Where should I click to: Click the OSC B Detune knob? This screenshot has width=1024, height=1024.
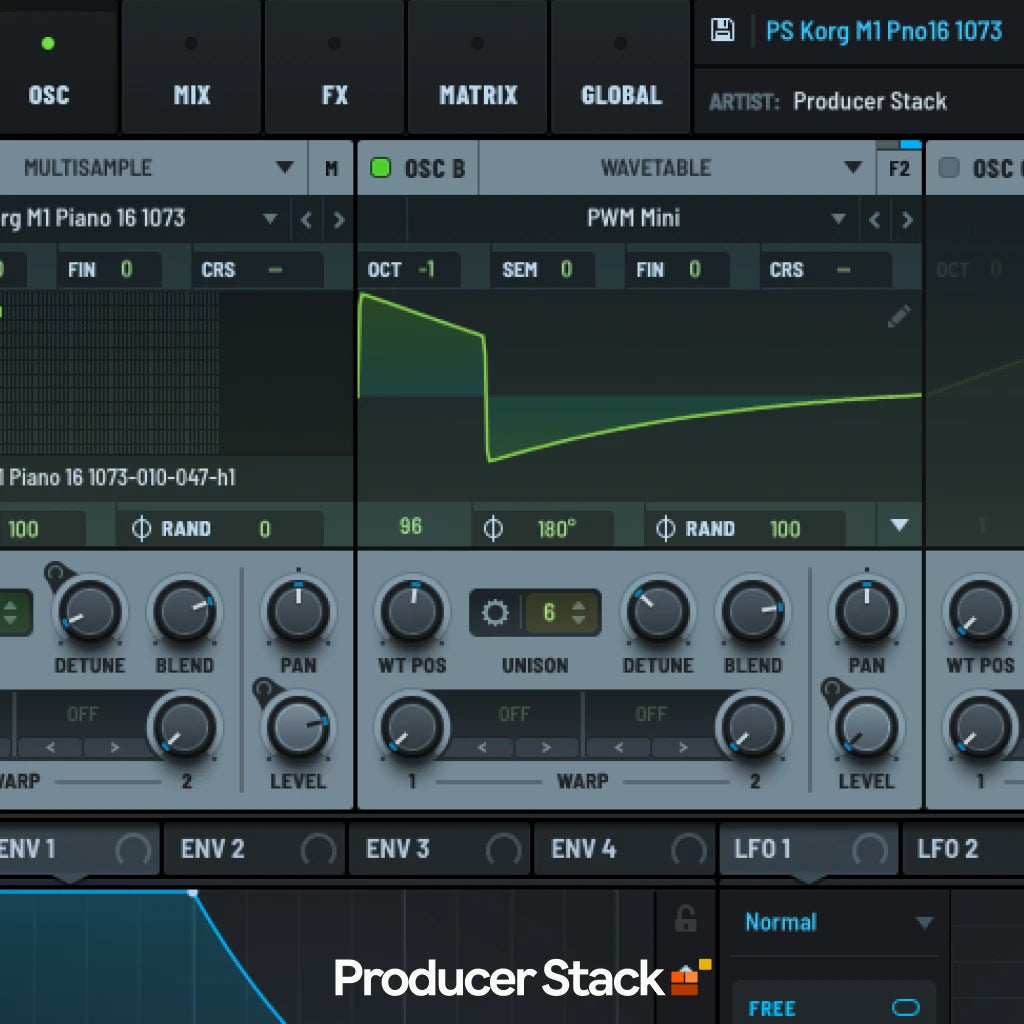(x=658, y=611)
